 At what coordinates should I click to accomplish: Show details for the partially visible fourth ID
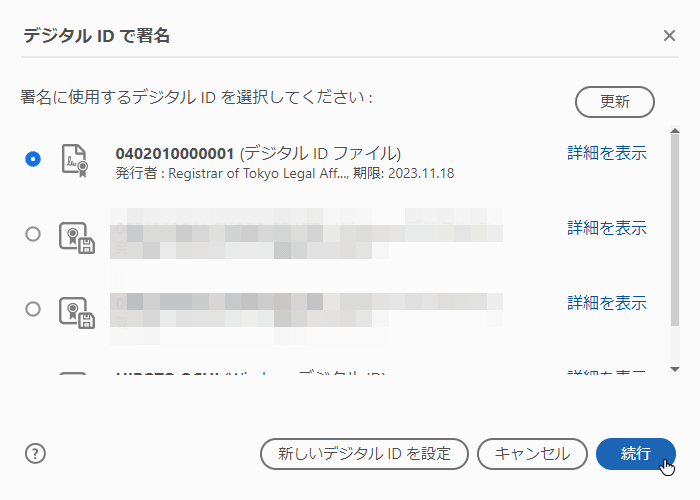coord(607,374)
